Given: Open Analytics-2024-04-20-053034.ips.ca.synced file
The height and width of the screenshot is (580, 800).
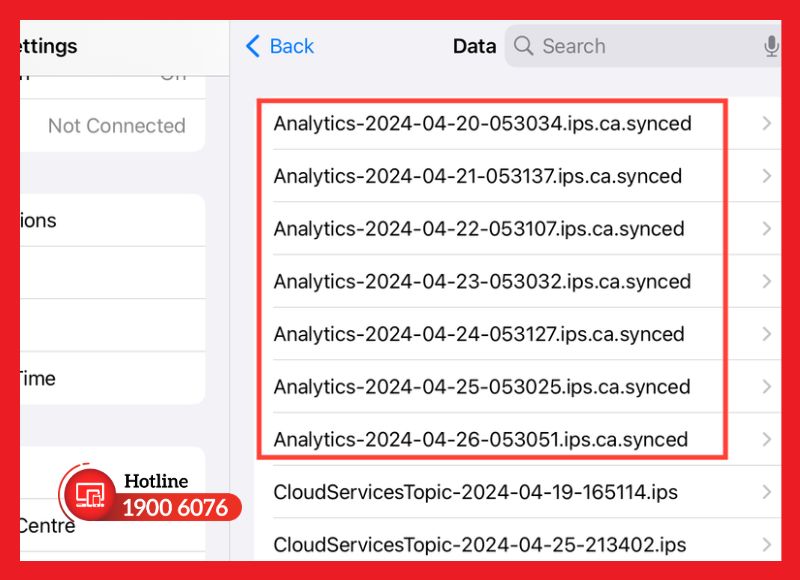Looking at the screenshot, I should click(x=482, y=124).
